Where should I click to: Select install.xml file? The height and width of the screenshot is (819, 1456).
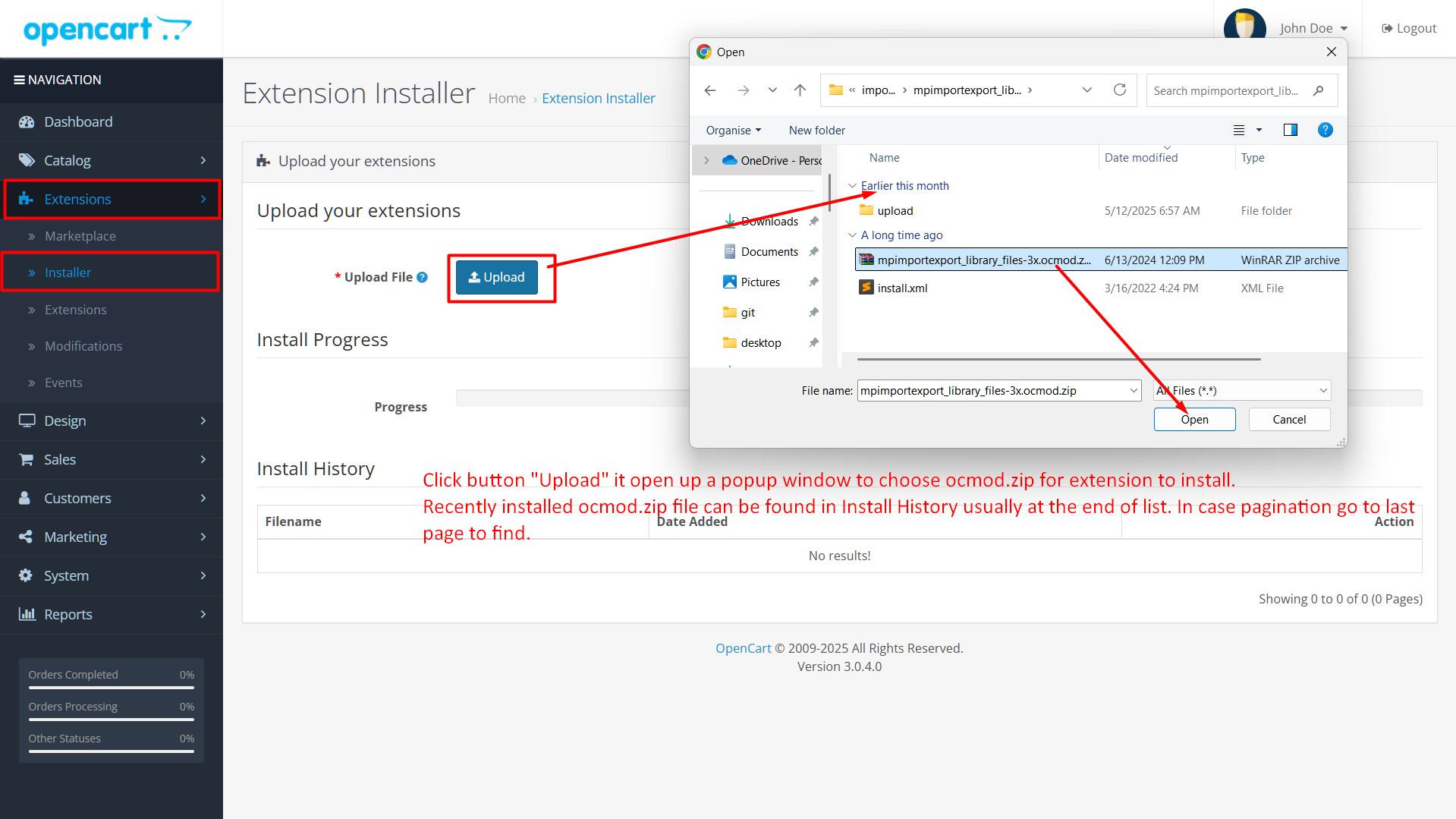coord(902,288)
